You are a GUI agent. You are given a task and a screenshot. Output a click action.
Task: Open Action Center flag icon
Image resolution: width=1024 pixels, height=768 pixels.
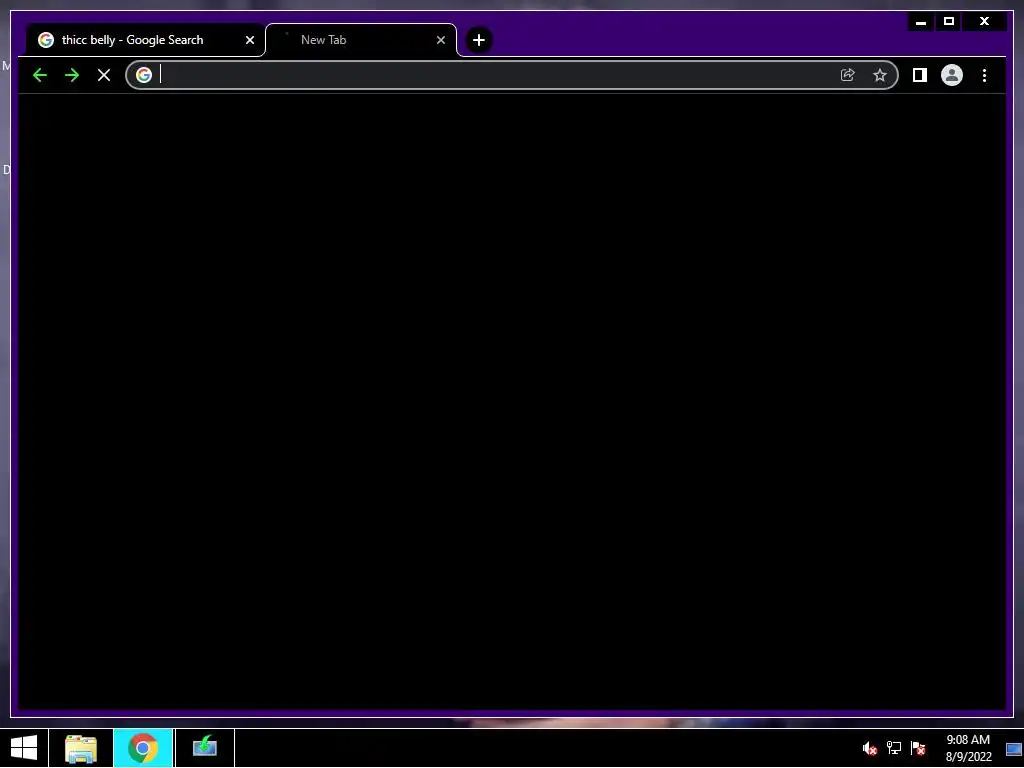point(918,748)
